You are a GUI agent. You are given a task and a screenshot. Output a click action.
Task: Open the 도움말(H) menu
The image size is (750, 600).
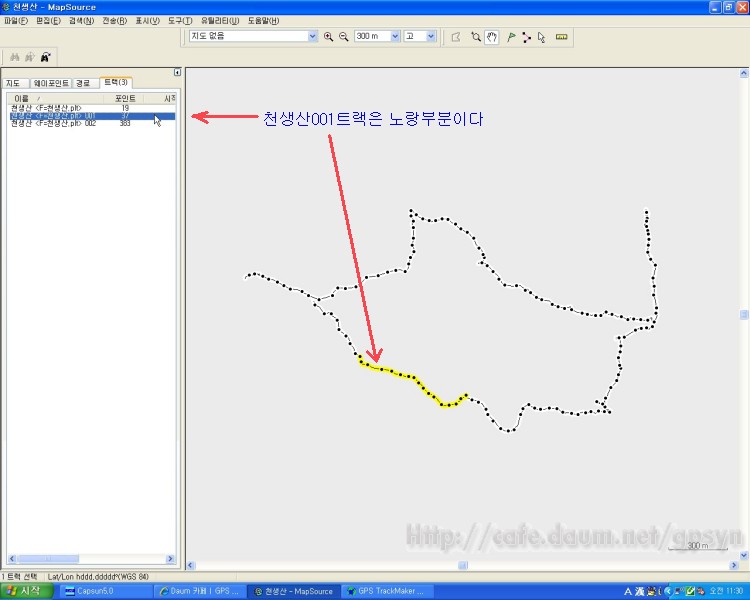click(263, 21)
